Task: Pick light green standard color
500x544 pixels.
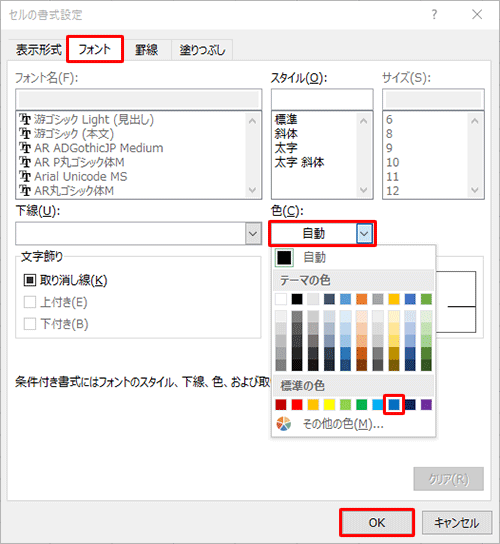Action: [x=345, y=405]
